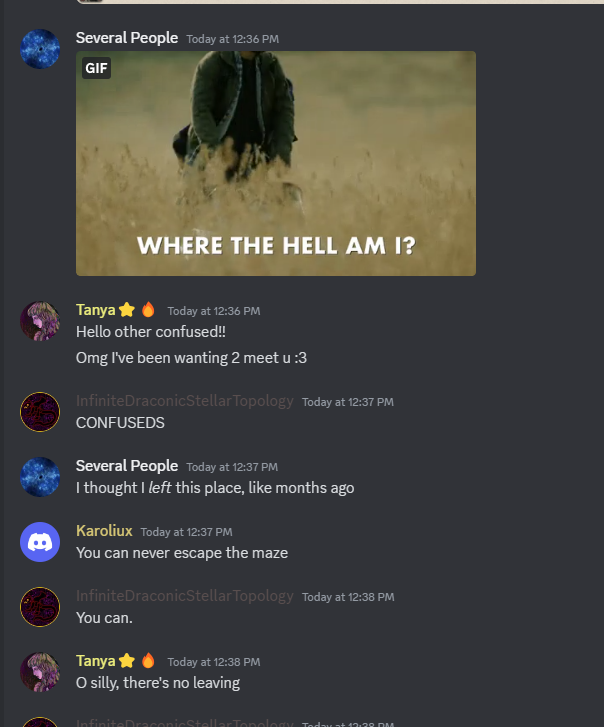Click the flame badge next to Tanya's 12:38 message
The width and height of the screenshot is (604, 727).
coord(148,660)
